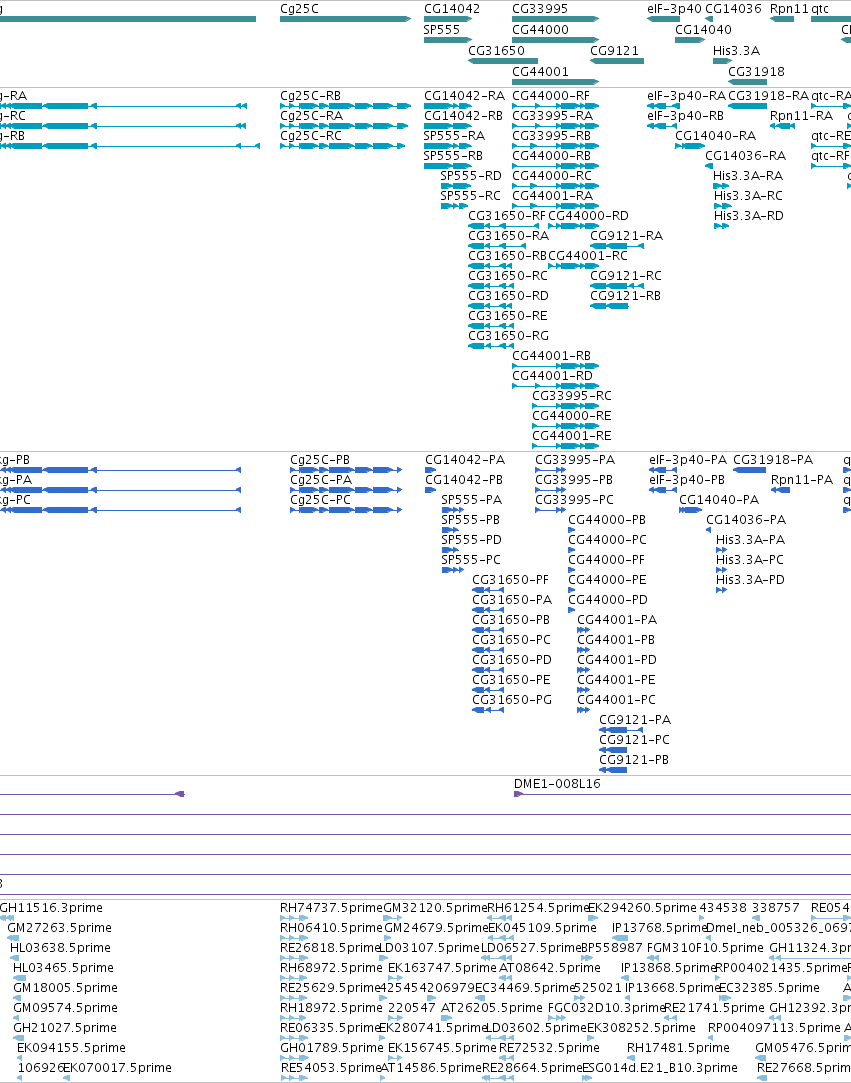The image size is (851, 1083).
Task: Select the SP555-RC transcript label
Action: coord(470,195)
